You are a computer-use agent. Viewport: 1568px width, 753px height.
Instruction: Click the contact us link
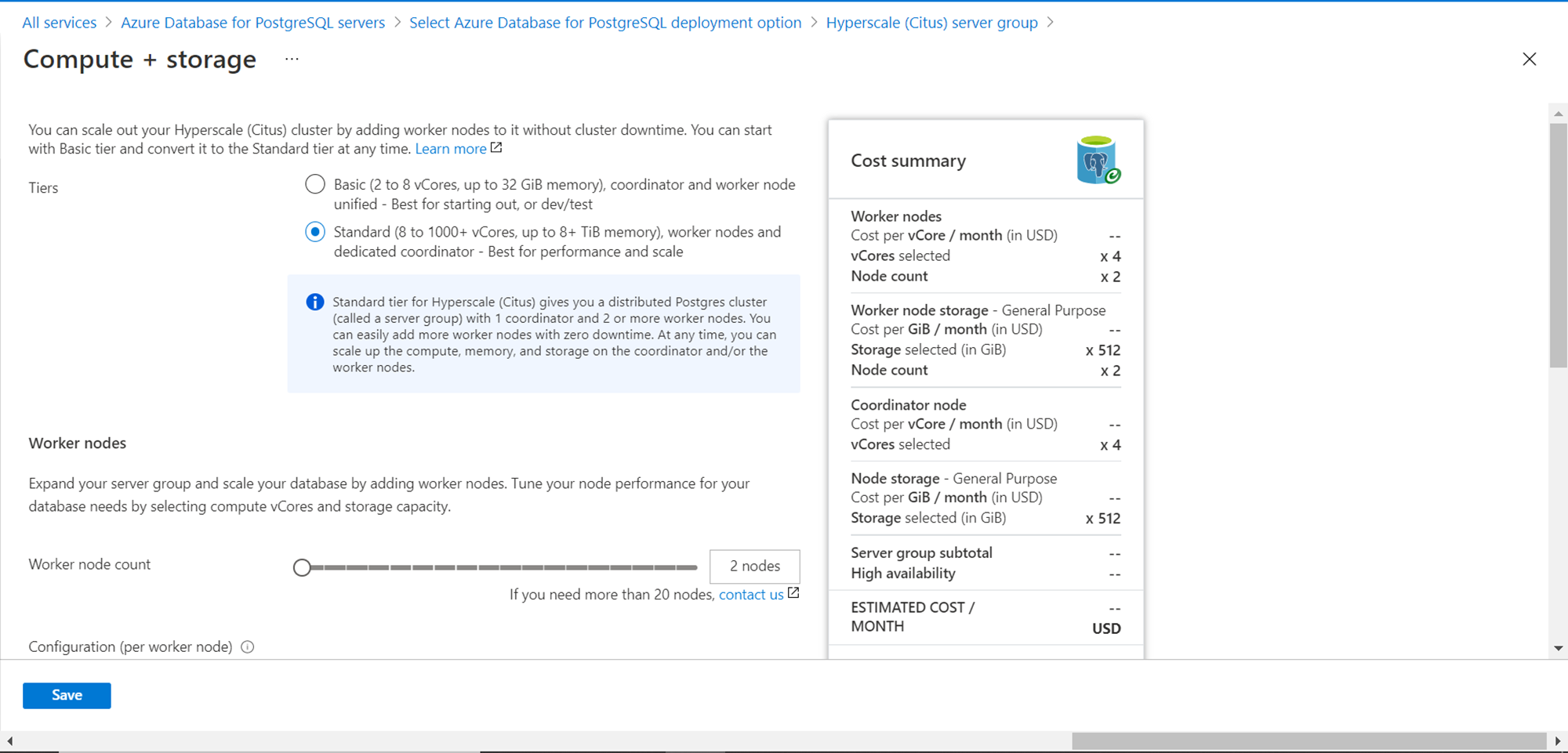pos(750,595)
